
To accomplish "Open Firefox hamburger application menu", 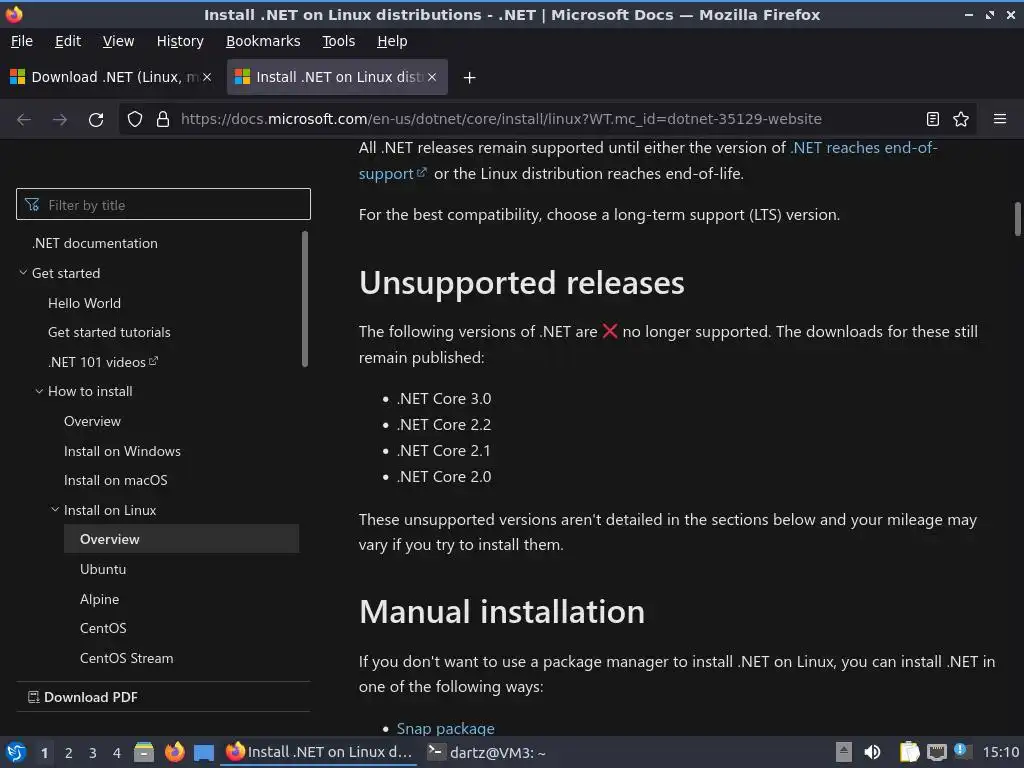I will (x=999, y=119).
